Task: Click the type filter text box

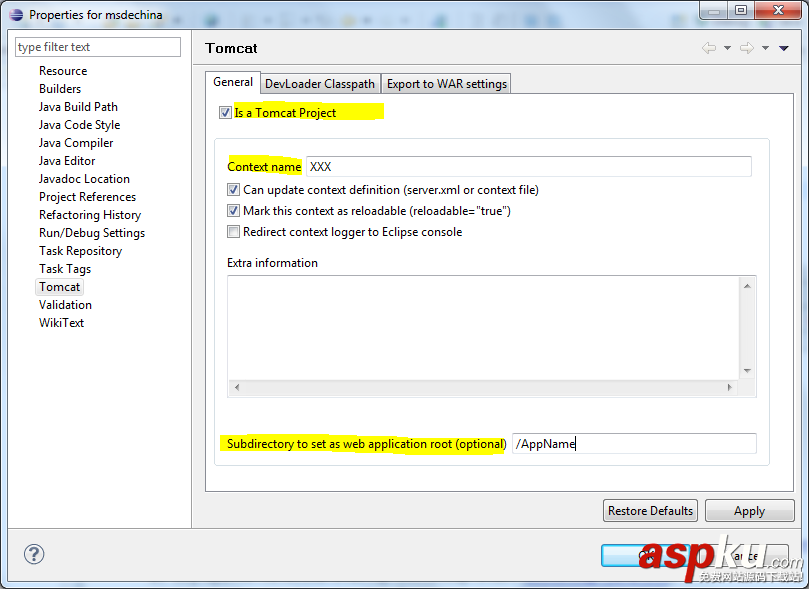Action: tap(98, 47)
